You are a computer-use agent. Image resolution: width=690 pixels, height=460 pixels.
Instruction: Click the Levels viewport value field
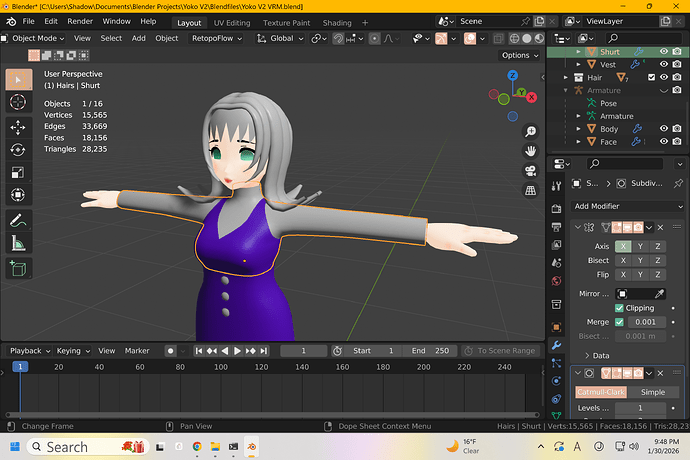(640, 408)
